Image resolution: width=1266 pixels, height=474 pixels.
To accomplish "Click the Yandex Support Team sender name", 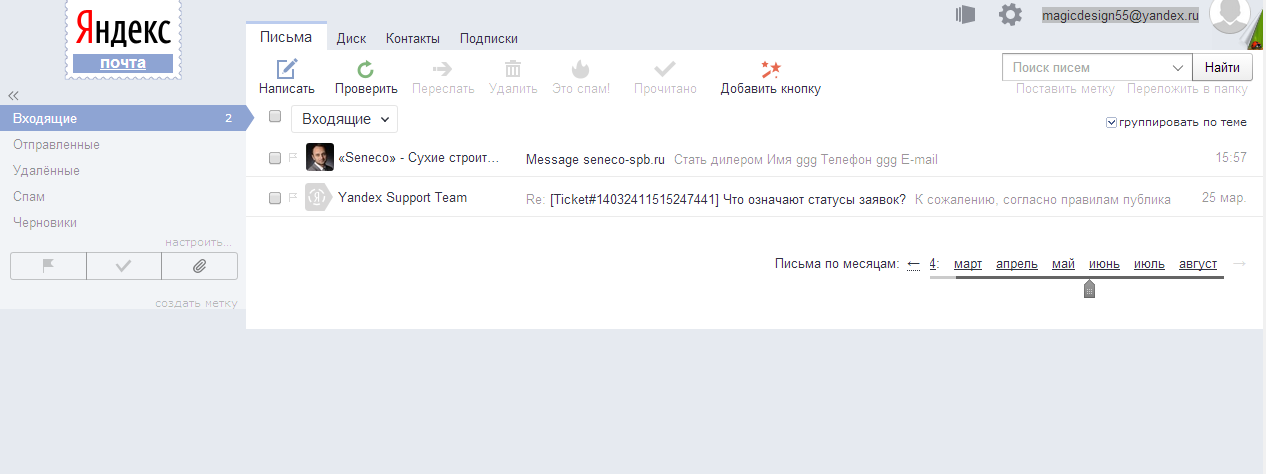I will click(x=402, y=197).
